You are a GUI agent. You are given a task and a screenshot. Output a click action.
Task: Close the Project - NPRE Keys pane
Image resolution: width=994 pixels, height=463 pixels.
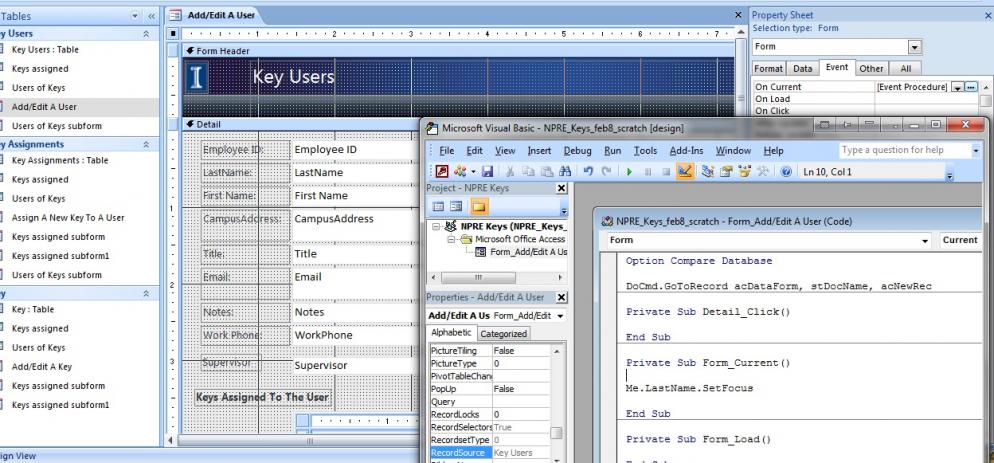pyautogui.click(x=562, y=188)
